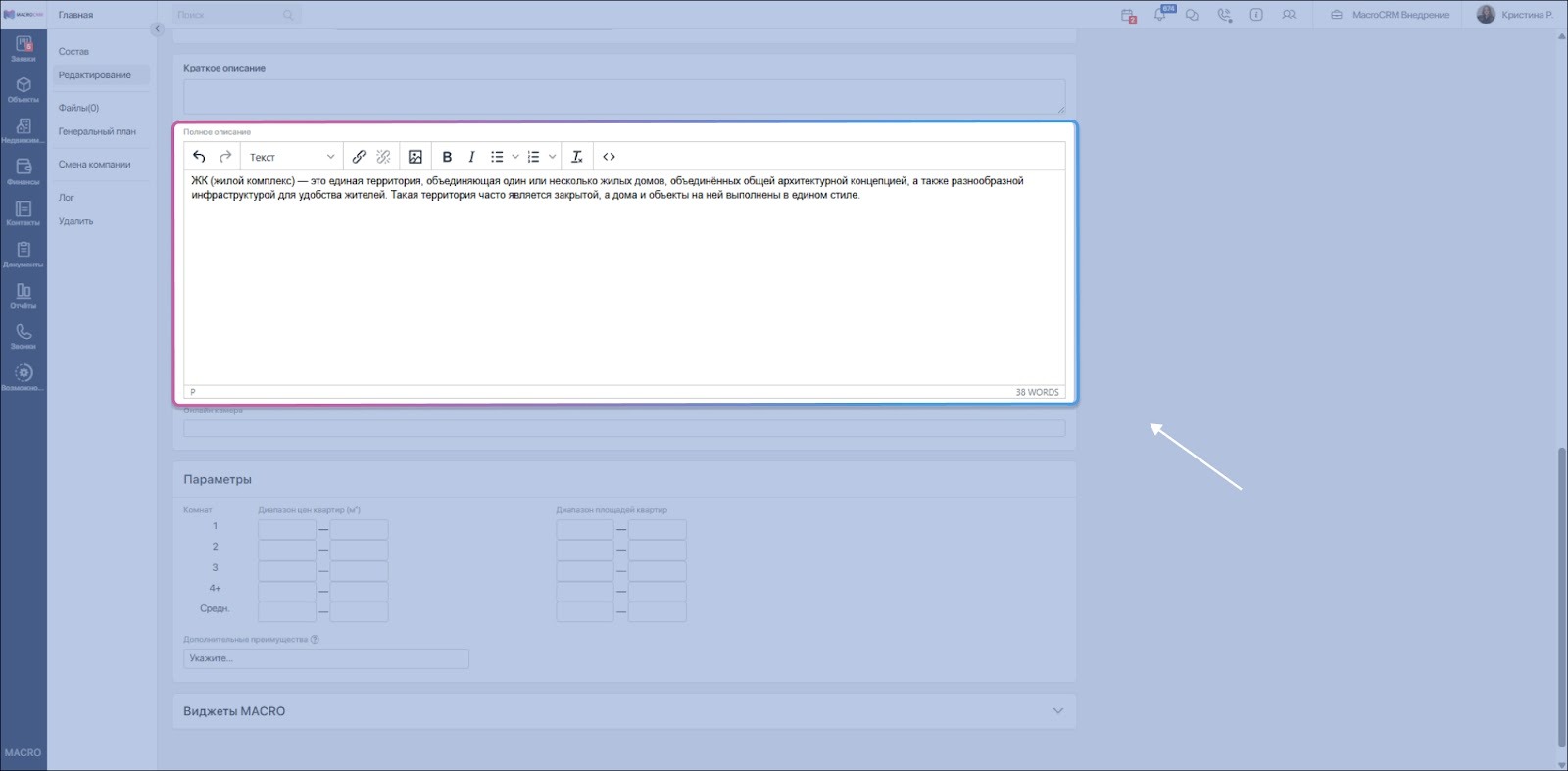Click the Удалить link in the side menu
This screenshot has height=771, width=1568.
[75, 221]
